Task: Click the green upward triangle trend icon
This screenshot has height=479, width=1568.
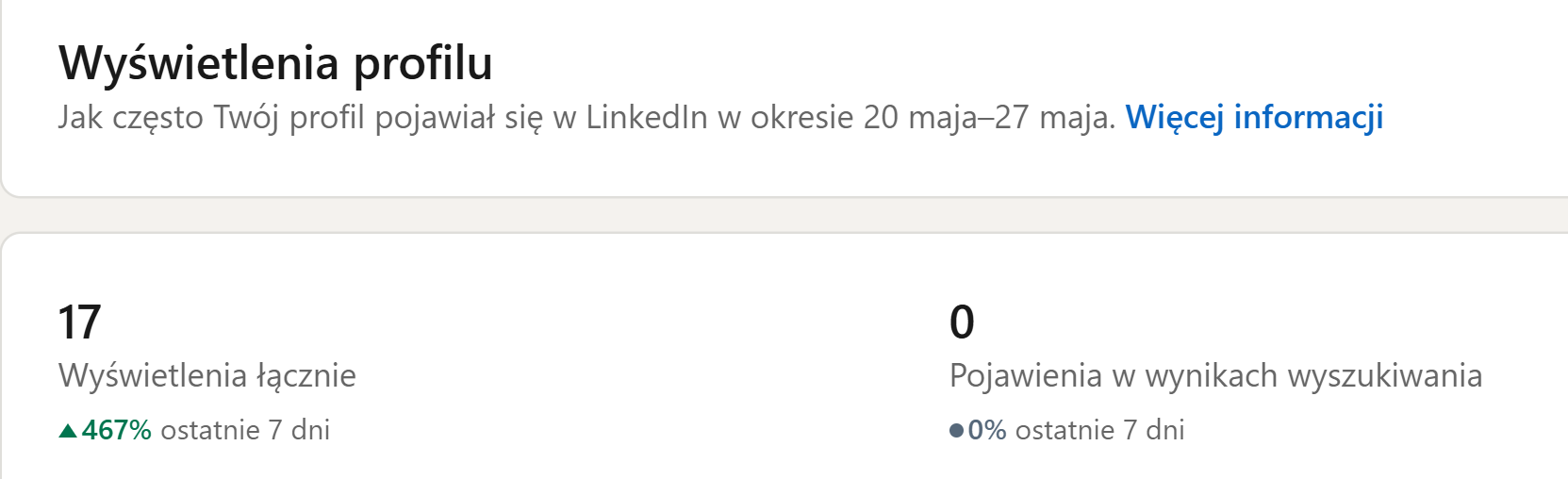Action: pos(68,431)
